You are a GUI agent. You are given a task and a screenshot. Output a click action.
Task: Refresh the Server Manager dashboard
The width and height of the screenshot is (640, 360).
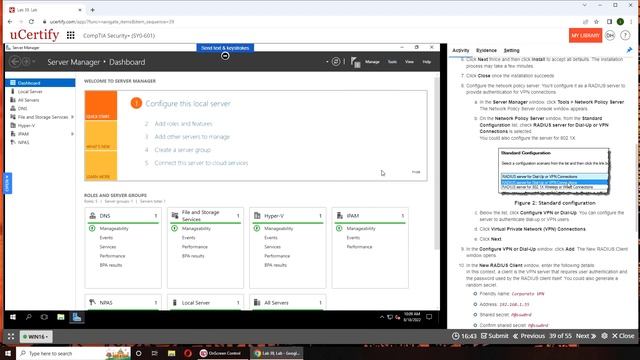pos(336,62)
